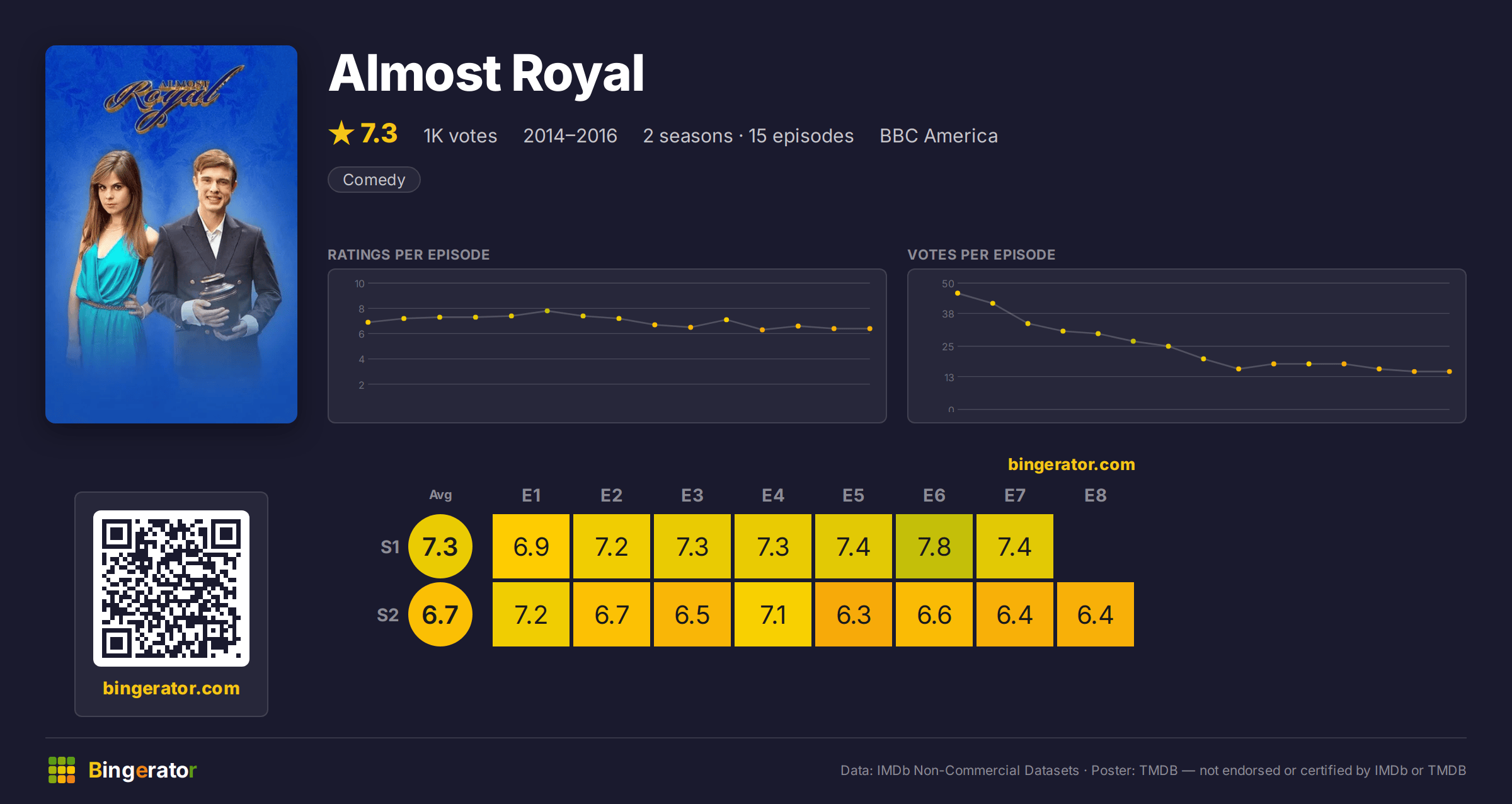Click the yellow star rating icon
This screenshot has width=1512, height=804.
[341, 133]
